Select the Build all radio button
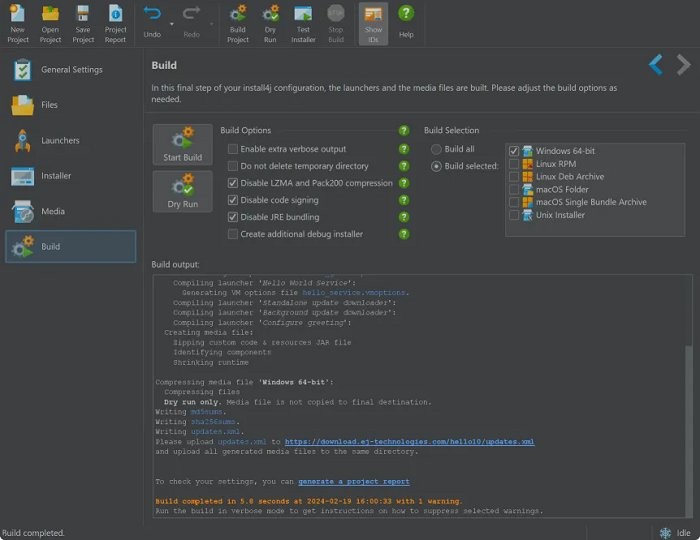Screen dimensions: 700x540 [436, 149]
